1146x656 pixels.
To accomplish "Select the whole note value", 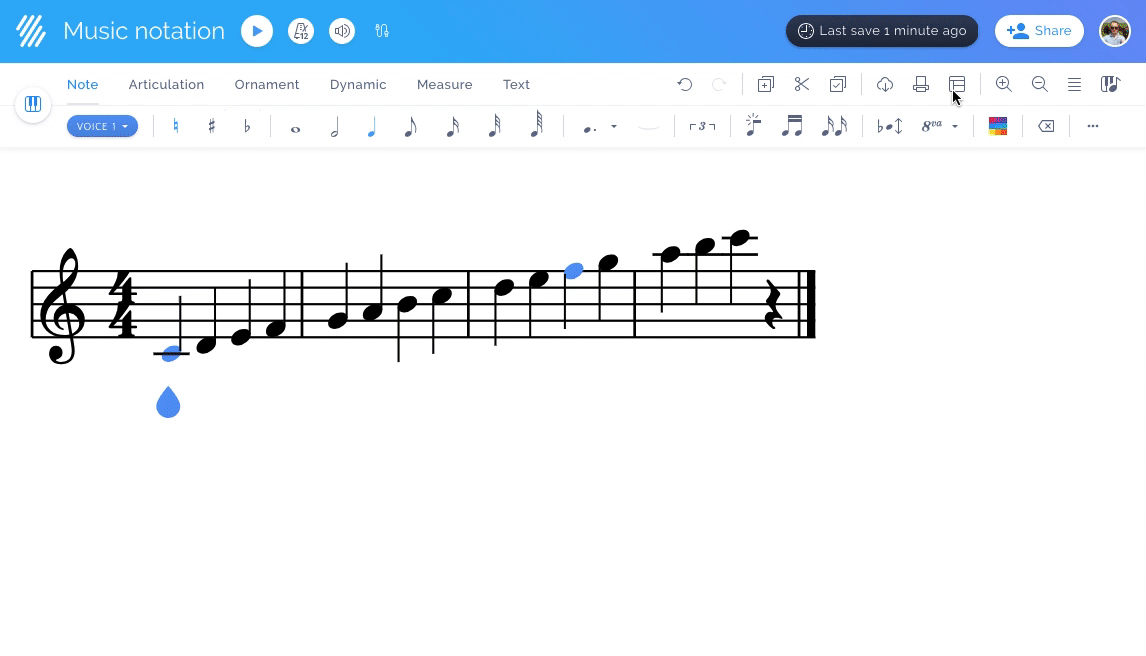I will 295,126.
